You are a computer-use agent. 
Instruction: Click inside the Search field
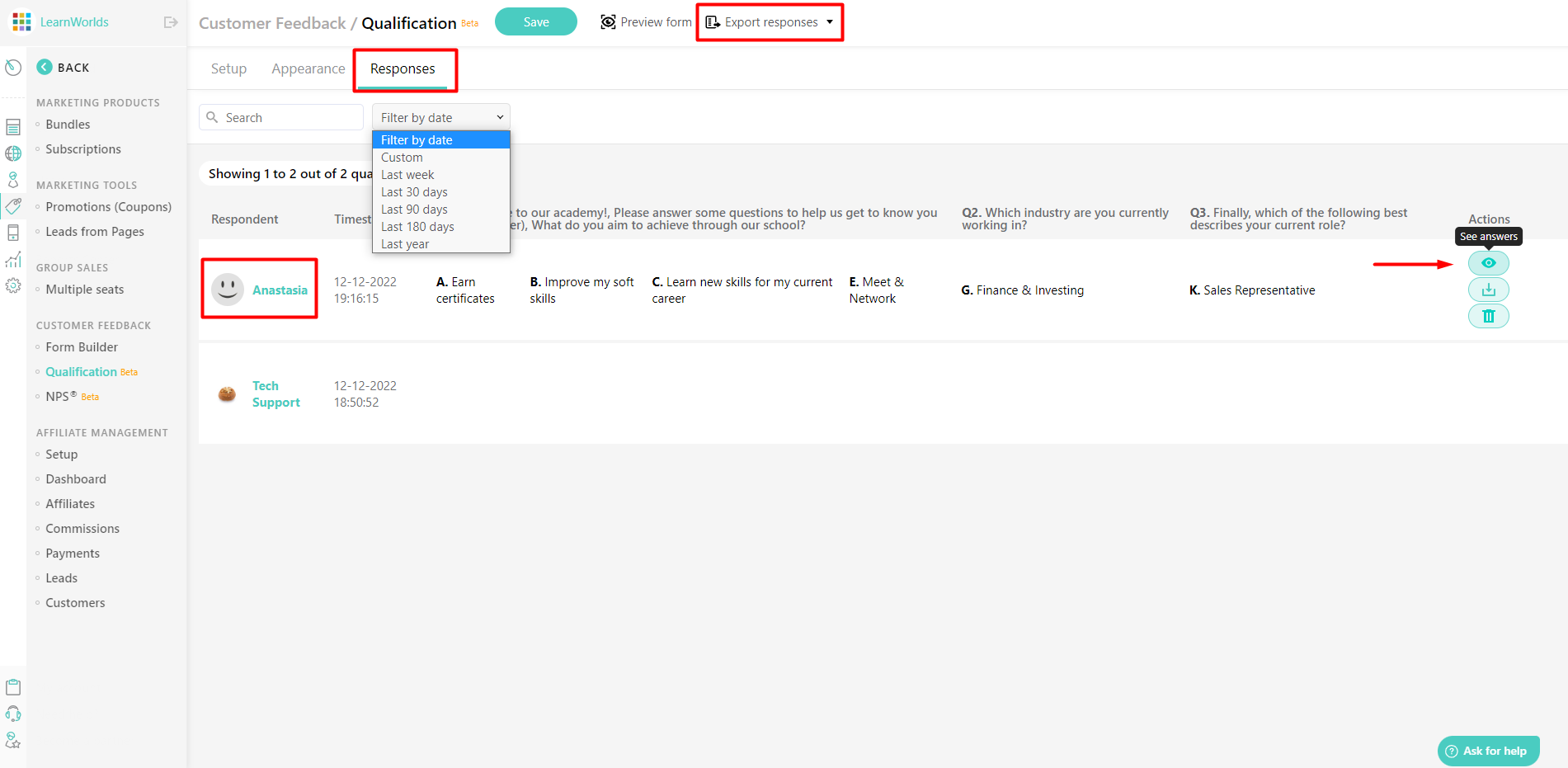(280, 116)
